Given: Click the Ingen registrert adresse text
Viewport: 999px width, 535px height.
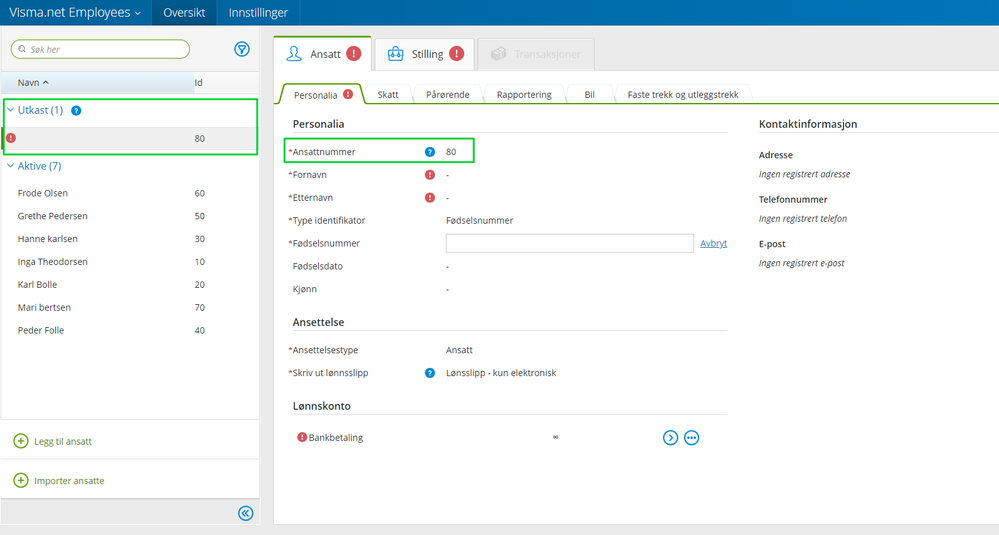Looking at the screenshot, I should click(x=804, y=174).
